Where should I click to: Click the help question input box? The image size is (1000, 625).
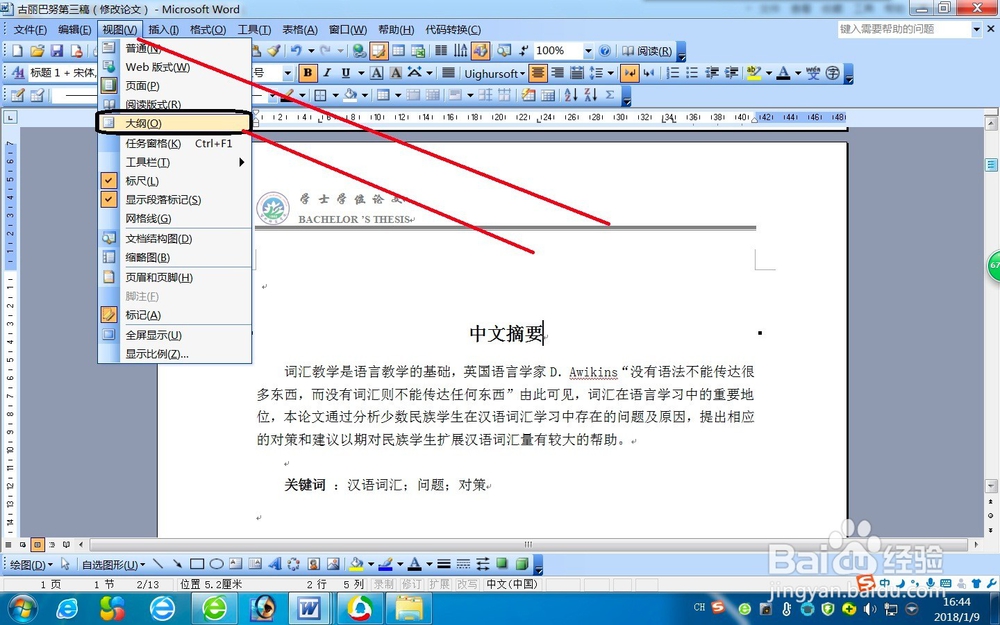904,29
